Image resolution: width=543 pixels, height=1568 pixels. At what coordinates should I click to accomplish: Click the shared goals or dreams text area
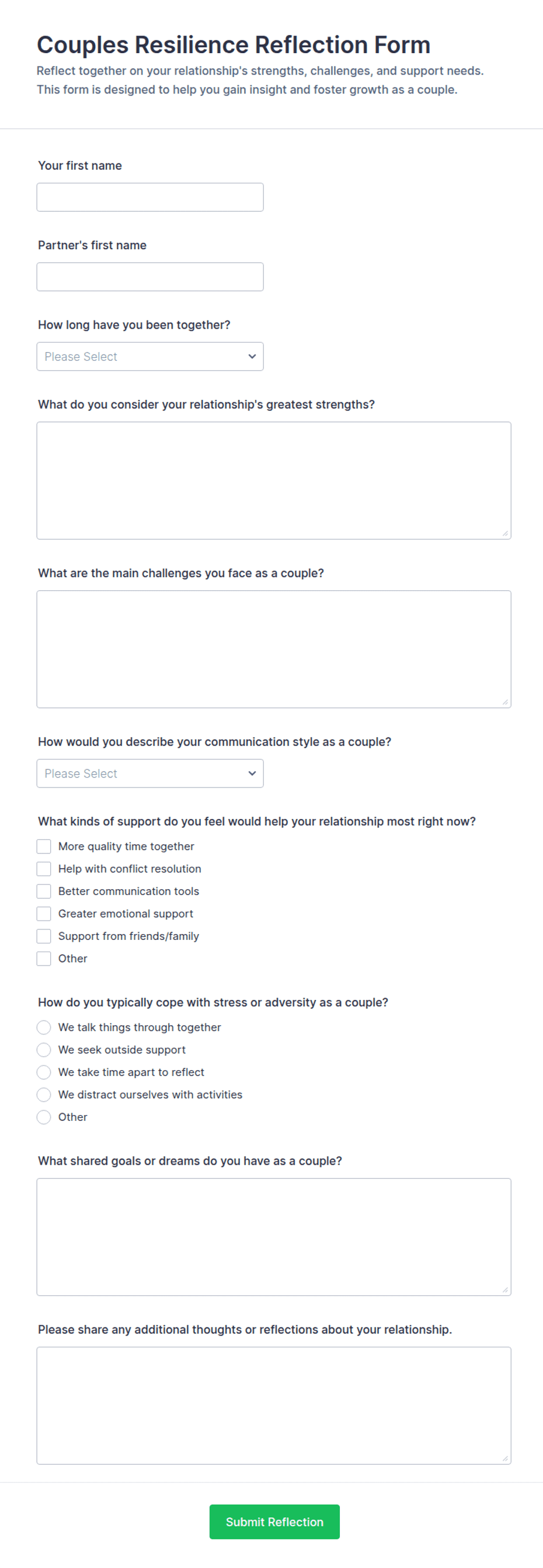click(x=274, y=1238)
